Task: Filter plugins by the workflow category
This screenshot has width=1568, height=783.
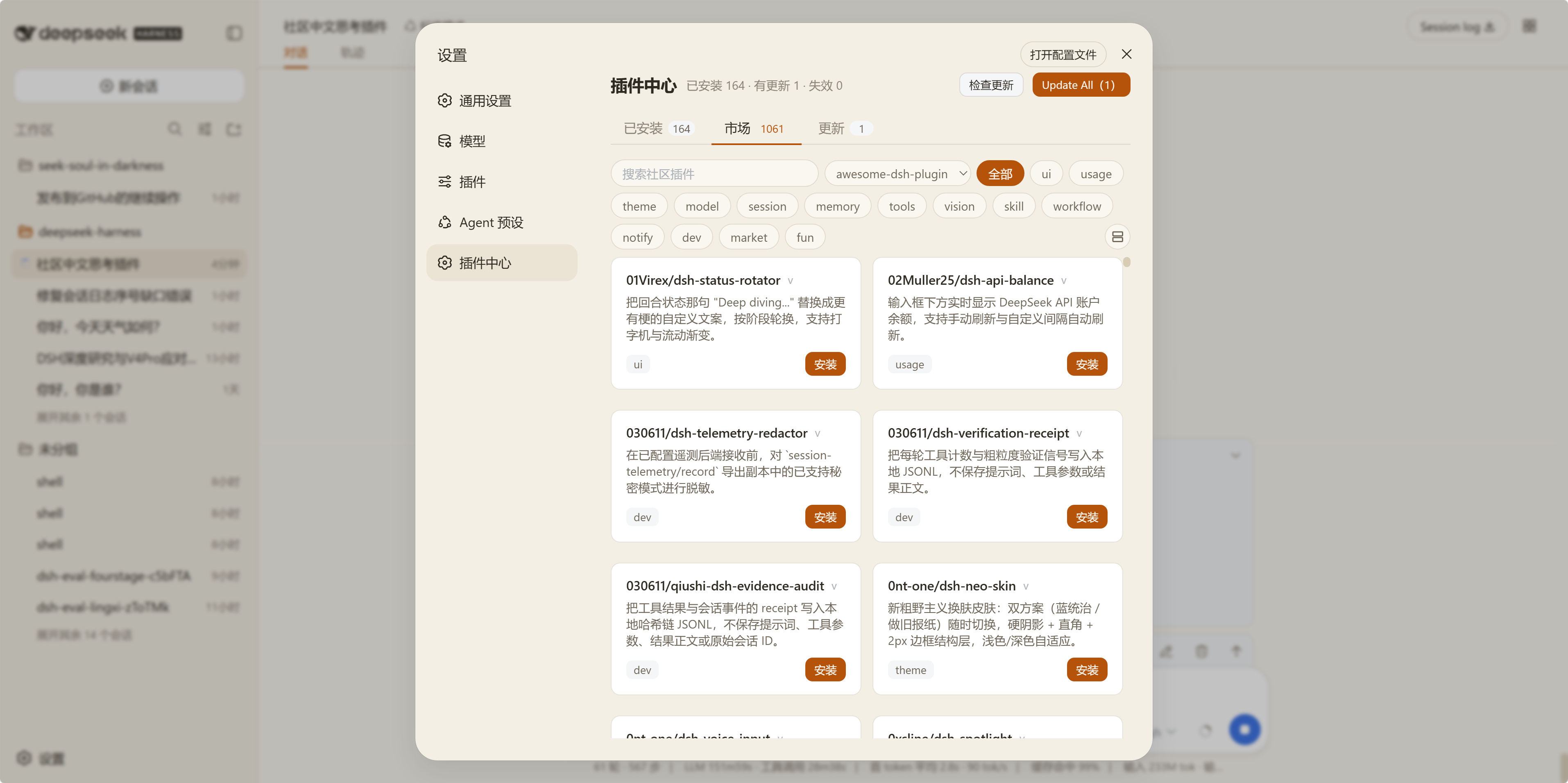Action: [x=1077, y=207]
